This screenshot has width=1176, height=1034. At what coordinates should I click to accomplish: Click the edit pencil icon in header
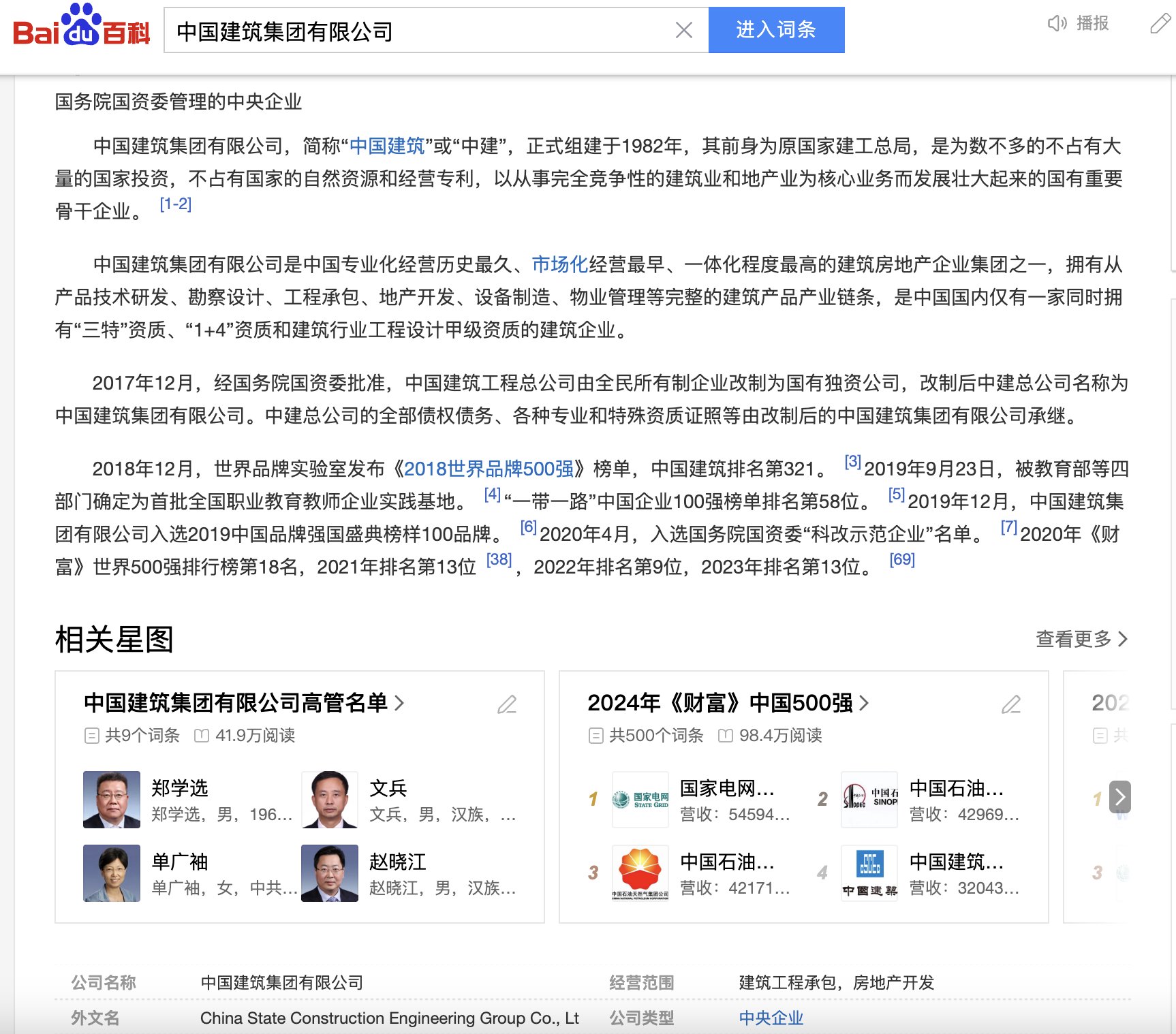click(x=1161, y=24)
